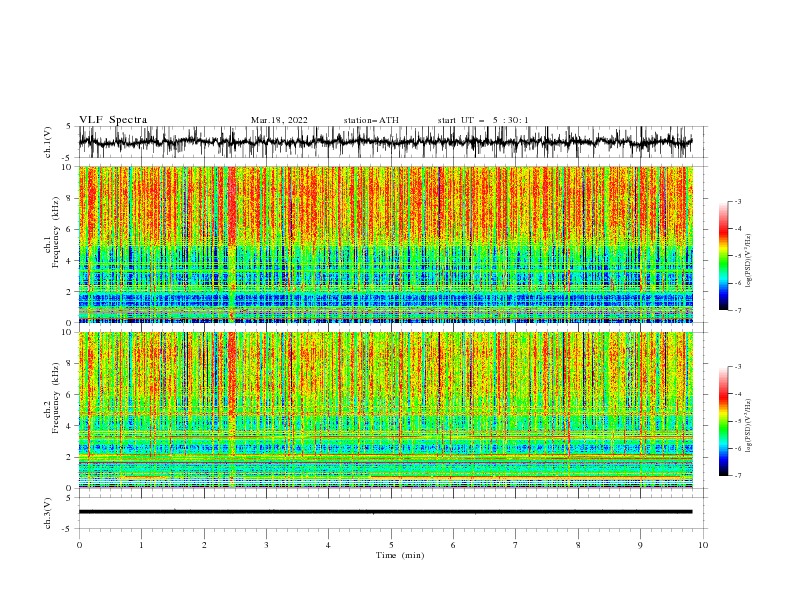The image size is (792, 612).
Task: Click the "VLF Spectra" plot title
Action: 113,120
